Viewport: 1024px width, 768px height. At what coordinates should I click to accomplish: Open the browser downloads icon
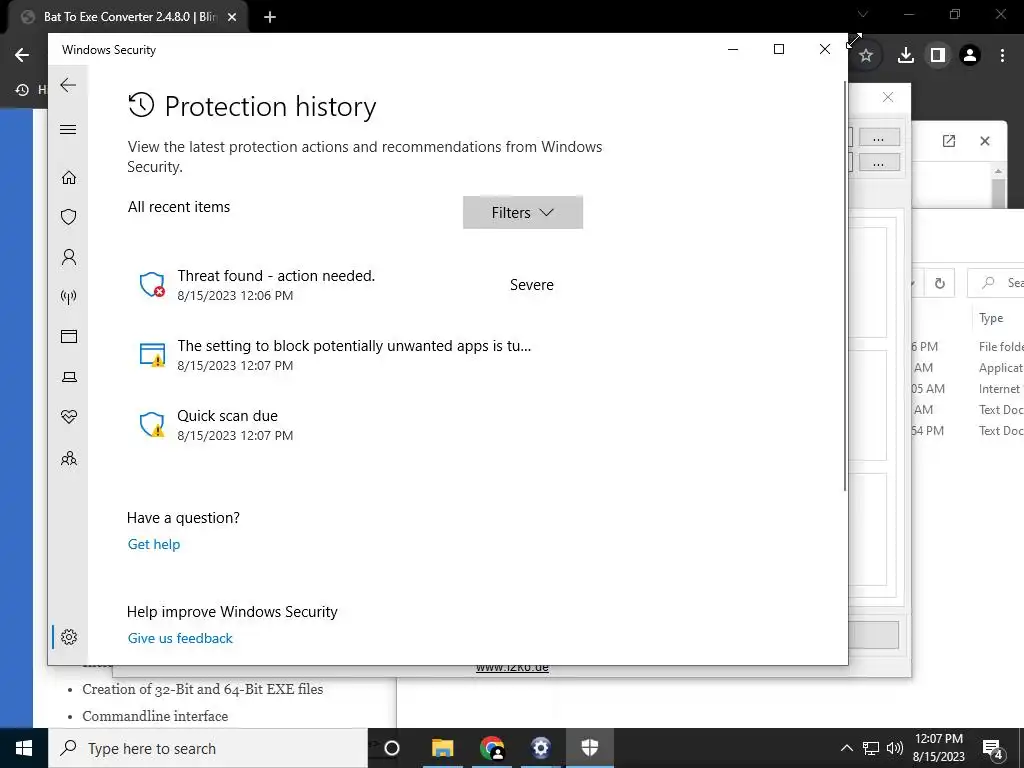pos(905,56)
